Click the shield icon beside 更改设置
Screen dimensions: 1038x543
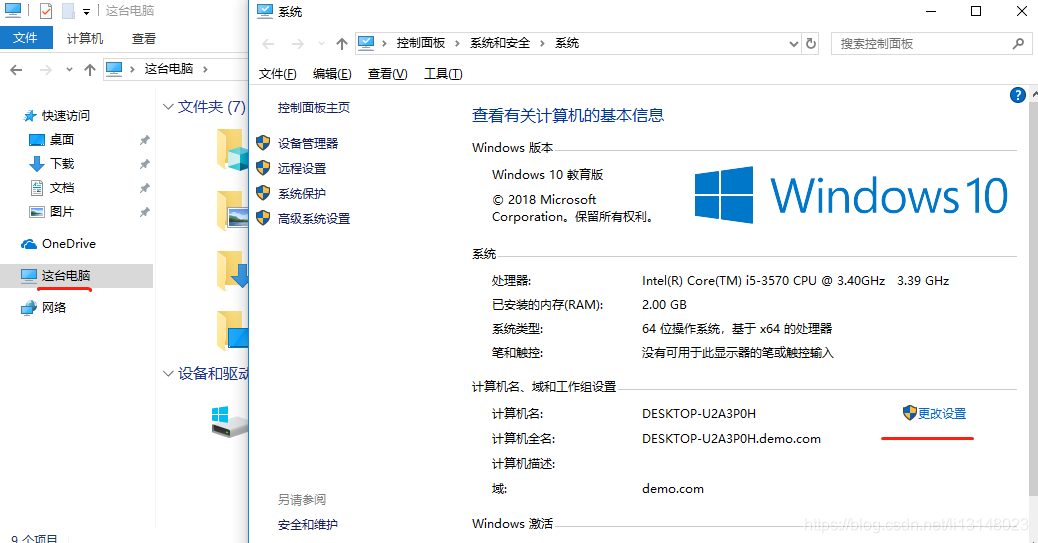point(910,413)
